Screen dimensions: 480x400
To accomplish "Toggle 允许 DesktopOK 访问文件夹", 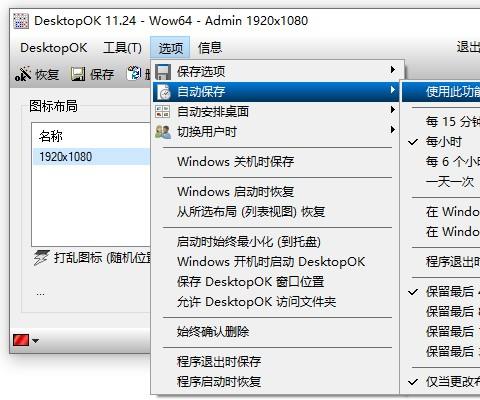I will tap(276, 302).
